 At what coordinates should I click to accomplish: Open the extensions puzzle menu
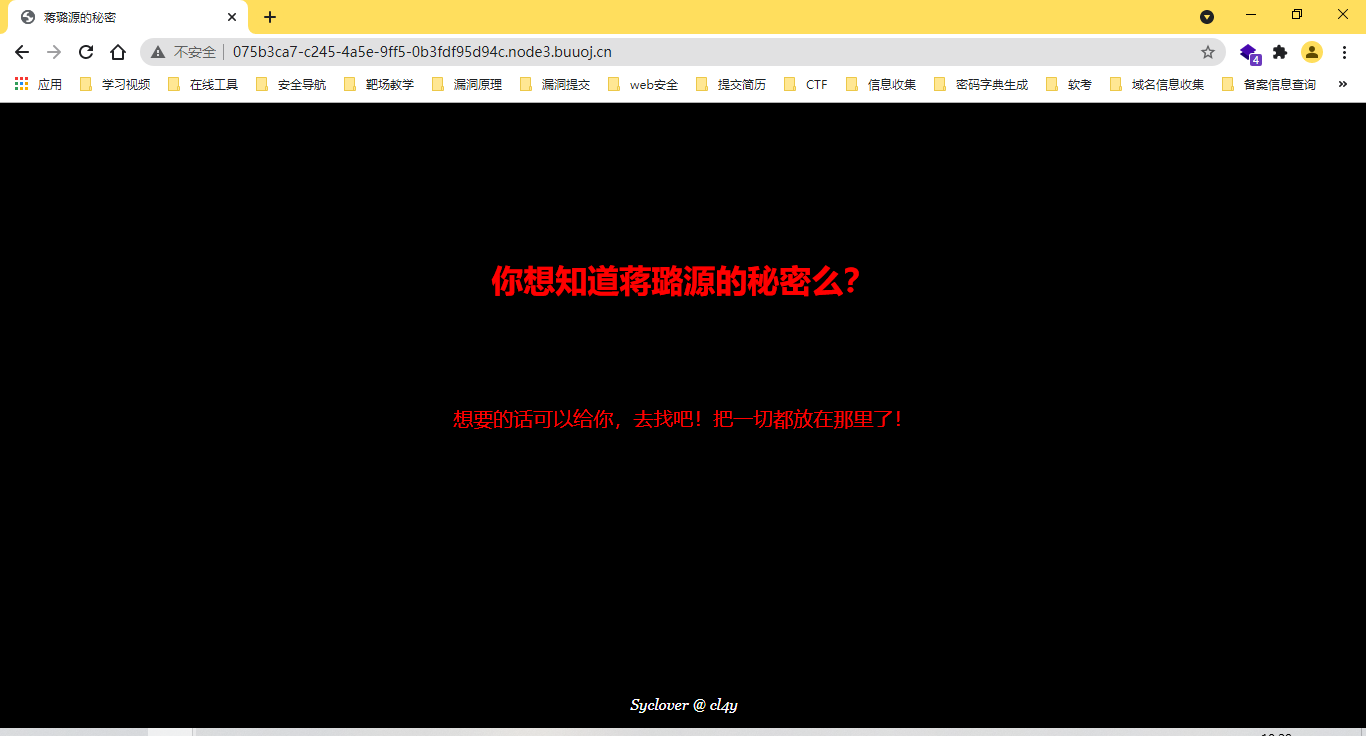click(1280, 52)
